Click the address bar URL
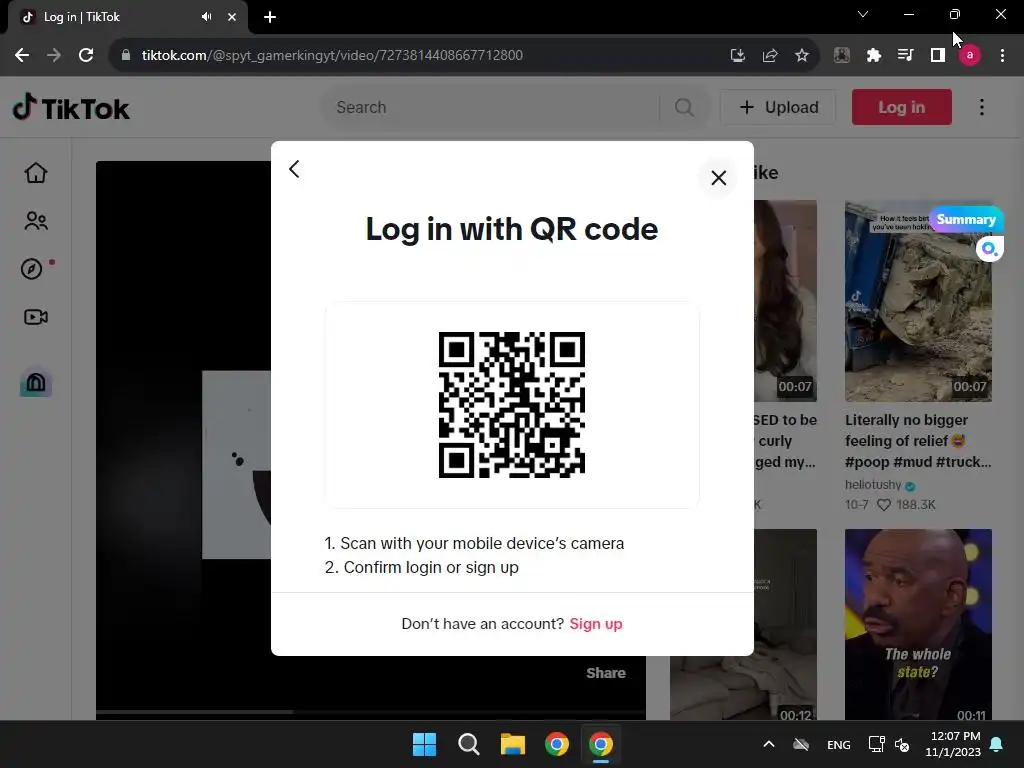This screenshot has height=768, width=1024. [x=332, y=56]
